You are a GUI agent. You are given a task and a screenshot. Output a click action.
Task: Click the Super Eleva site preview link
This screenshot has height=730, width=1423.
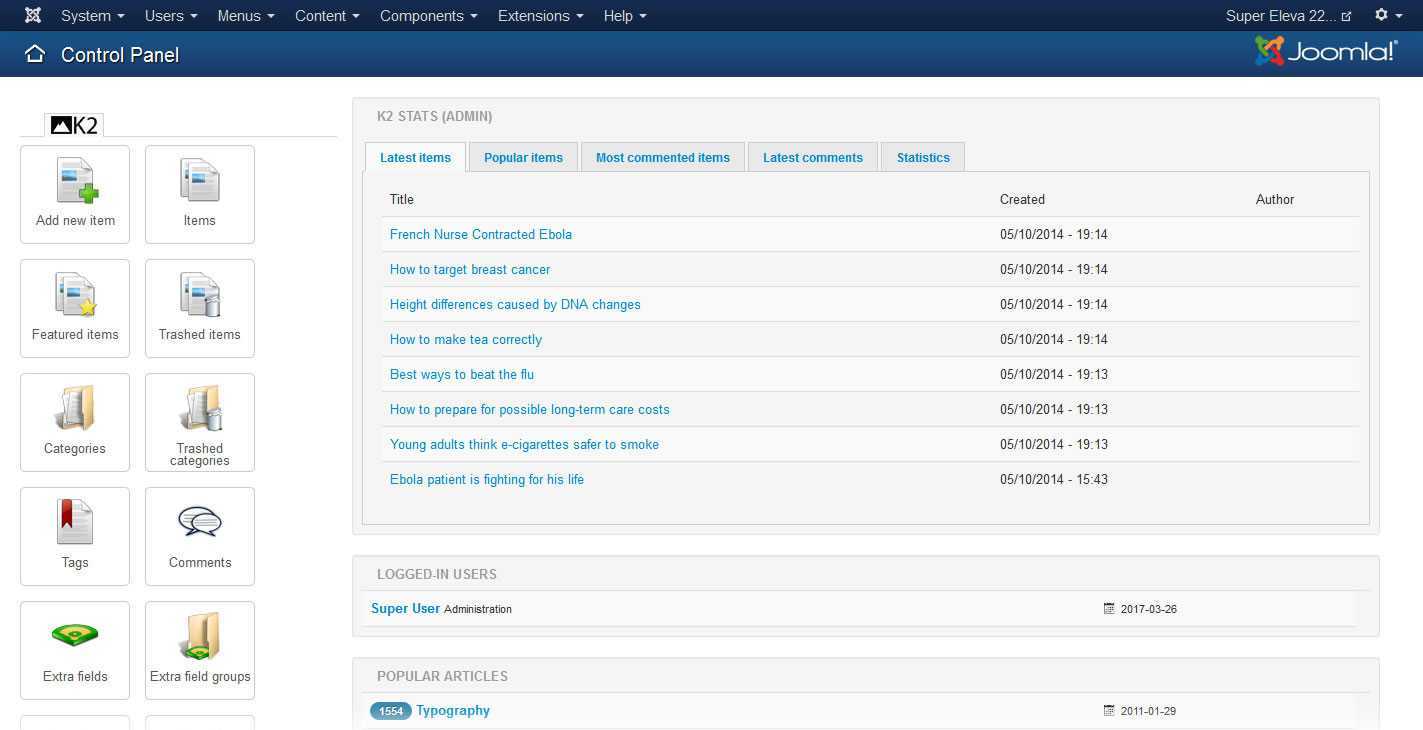point(1288,16)
